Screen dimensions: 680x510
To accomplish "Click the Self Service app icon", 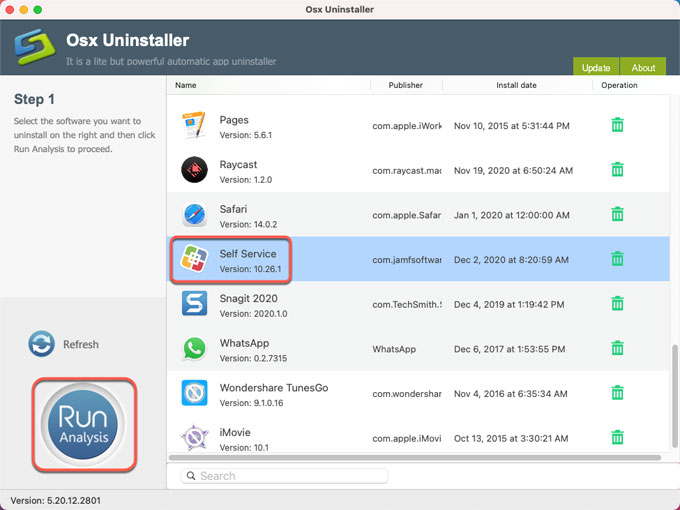I will coord(194,259).
